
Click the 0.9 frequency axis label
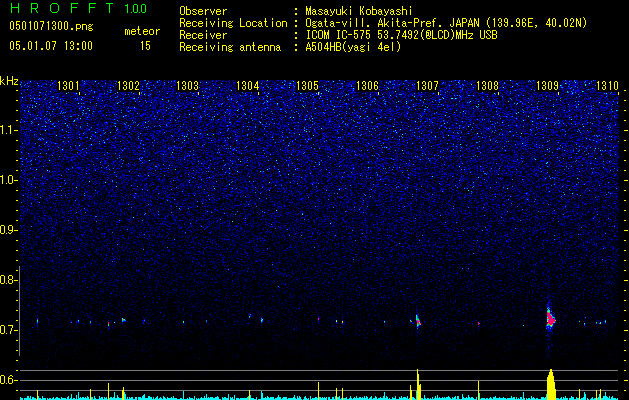click(9, 230)
